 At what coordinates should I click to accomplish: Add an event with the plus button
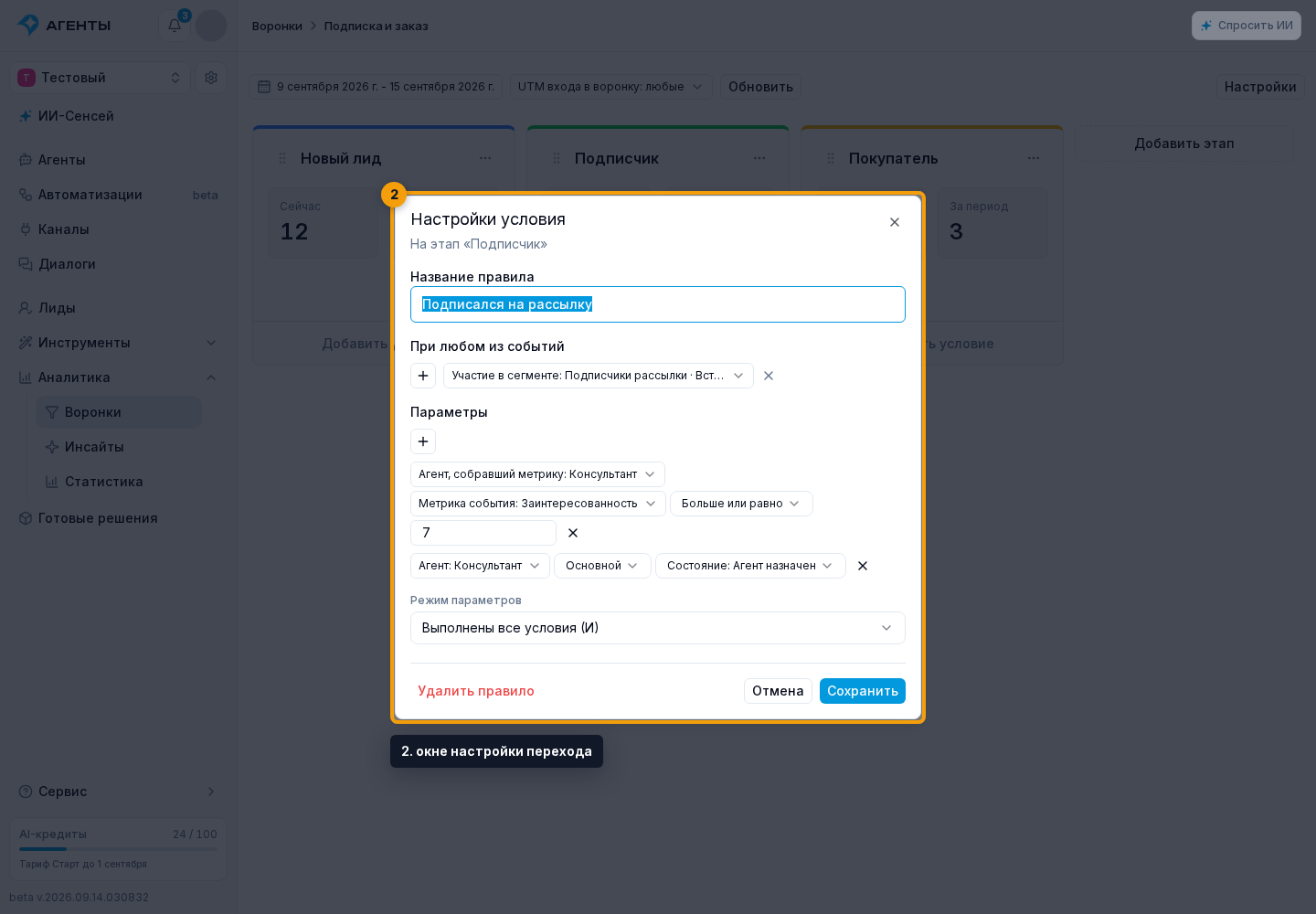pyautogui.click(x=423, y=376)
